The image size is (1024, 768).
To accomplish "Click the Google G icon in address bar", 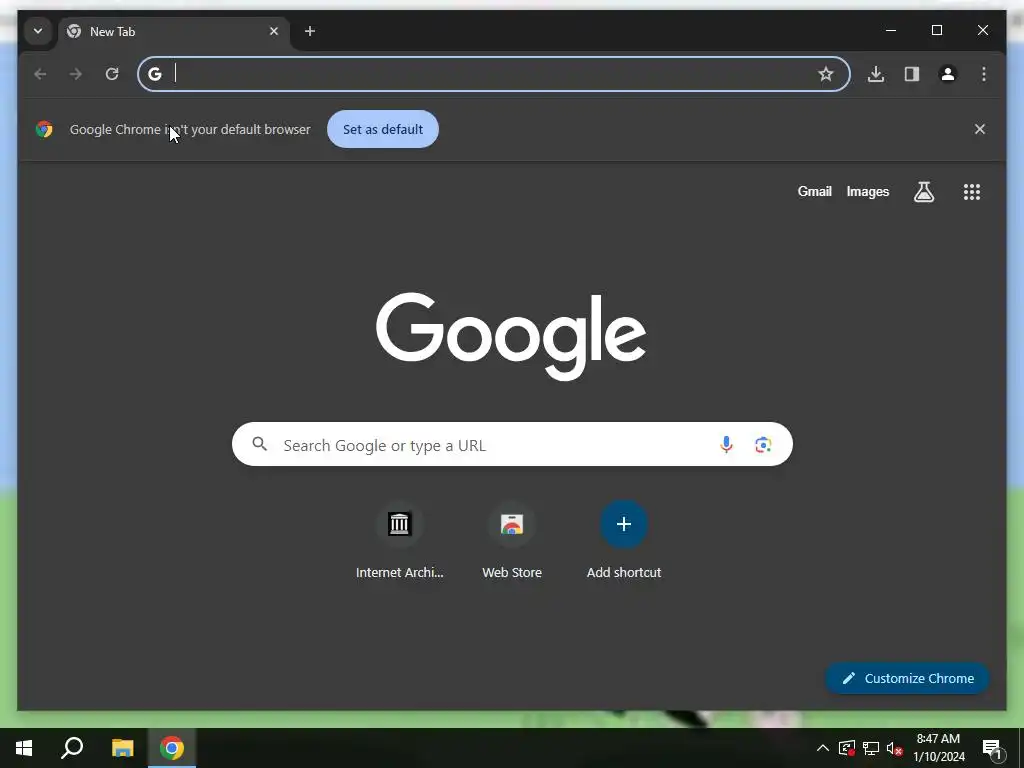I will tap(155, 74).
